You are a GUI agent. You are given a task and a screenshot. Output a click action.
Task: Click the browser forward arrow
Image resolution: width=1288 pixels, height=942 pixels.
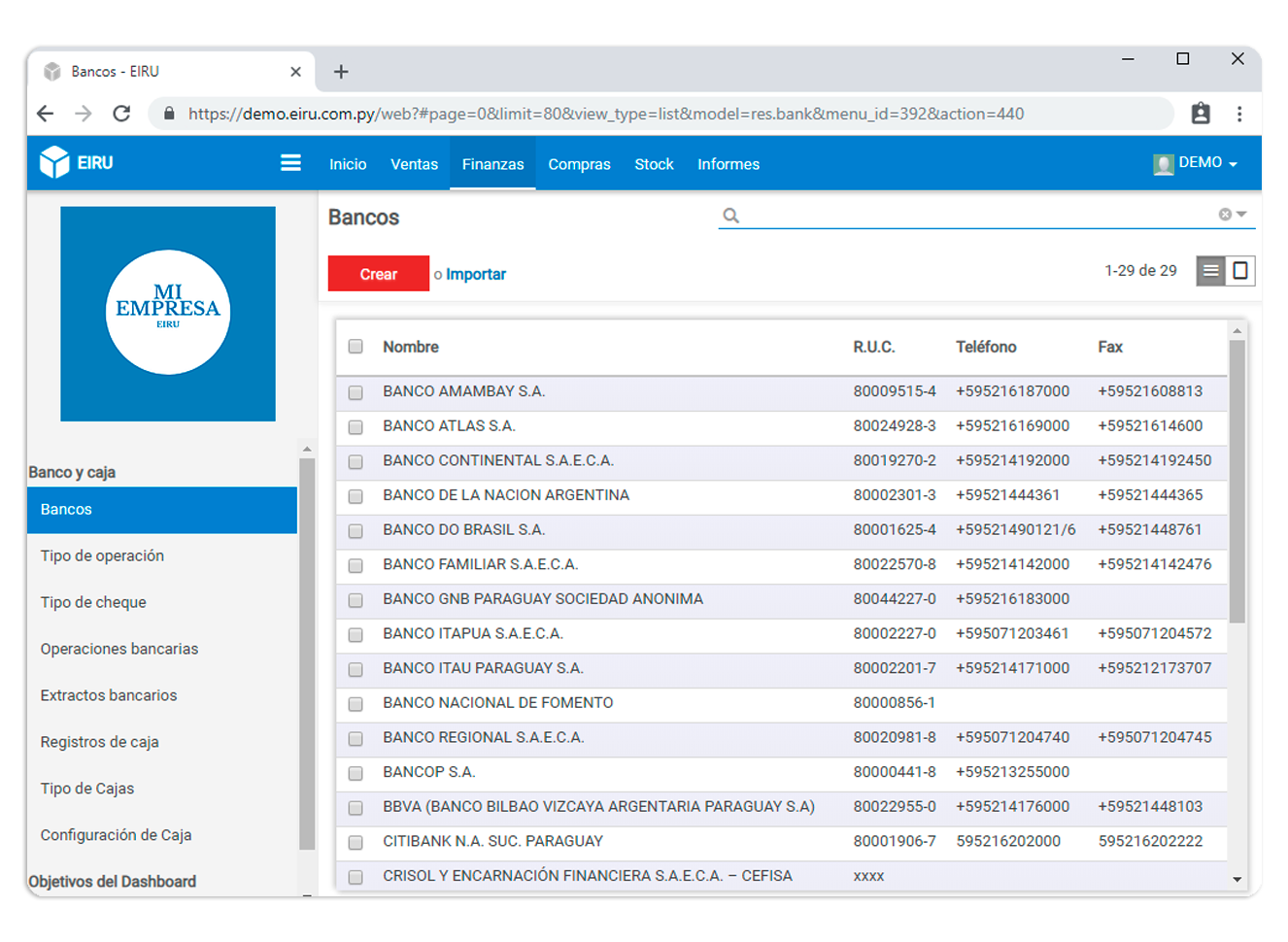[x=84, y=114]
